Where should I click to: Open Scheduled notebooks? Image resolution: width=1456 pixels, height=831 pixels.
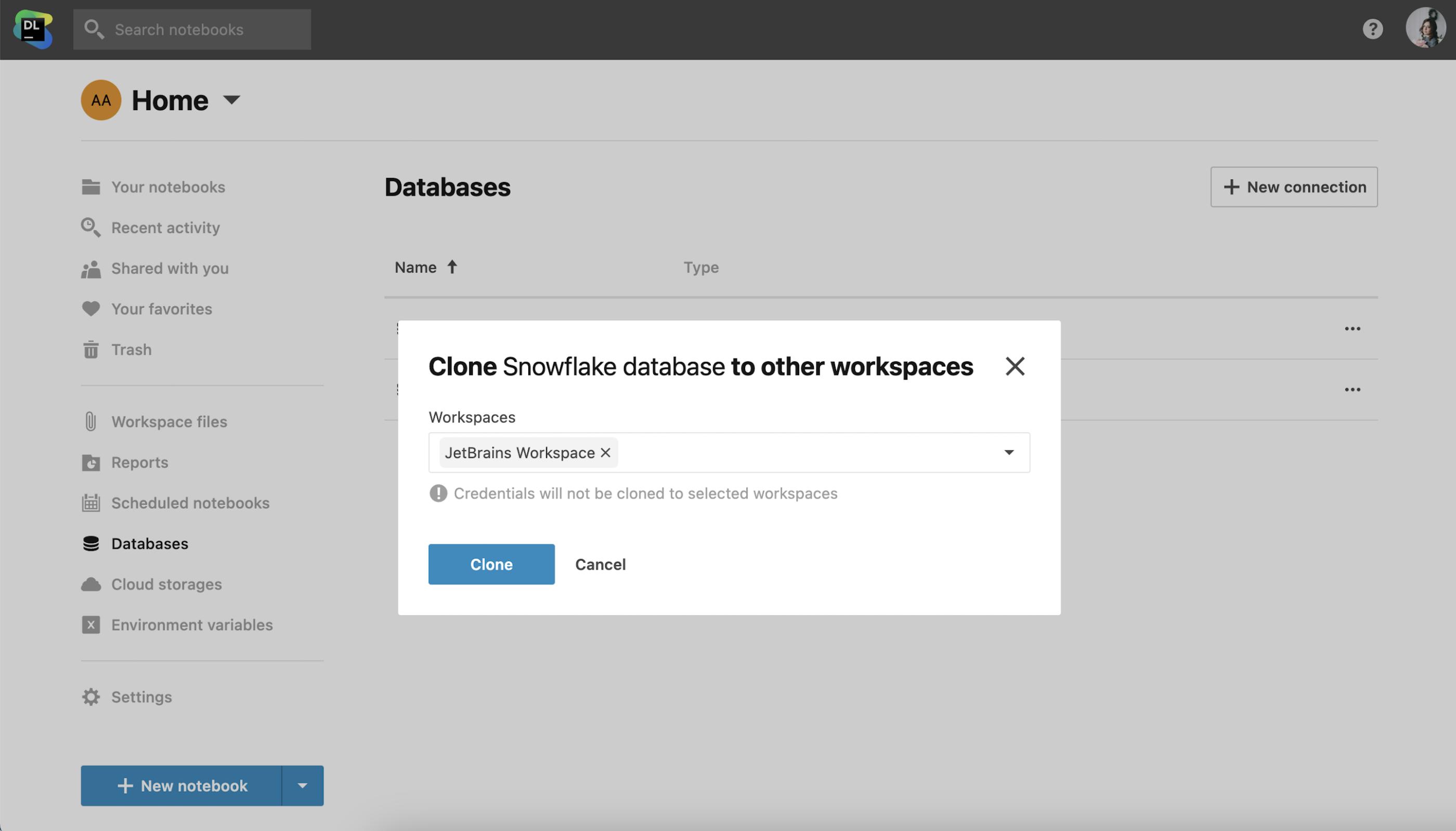pyautogui.click(x=190, y=503)
